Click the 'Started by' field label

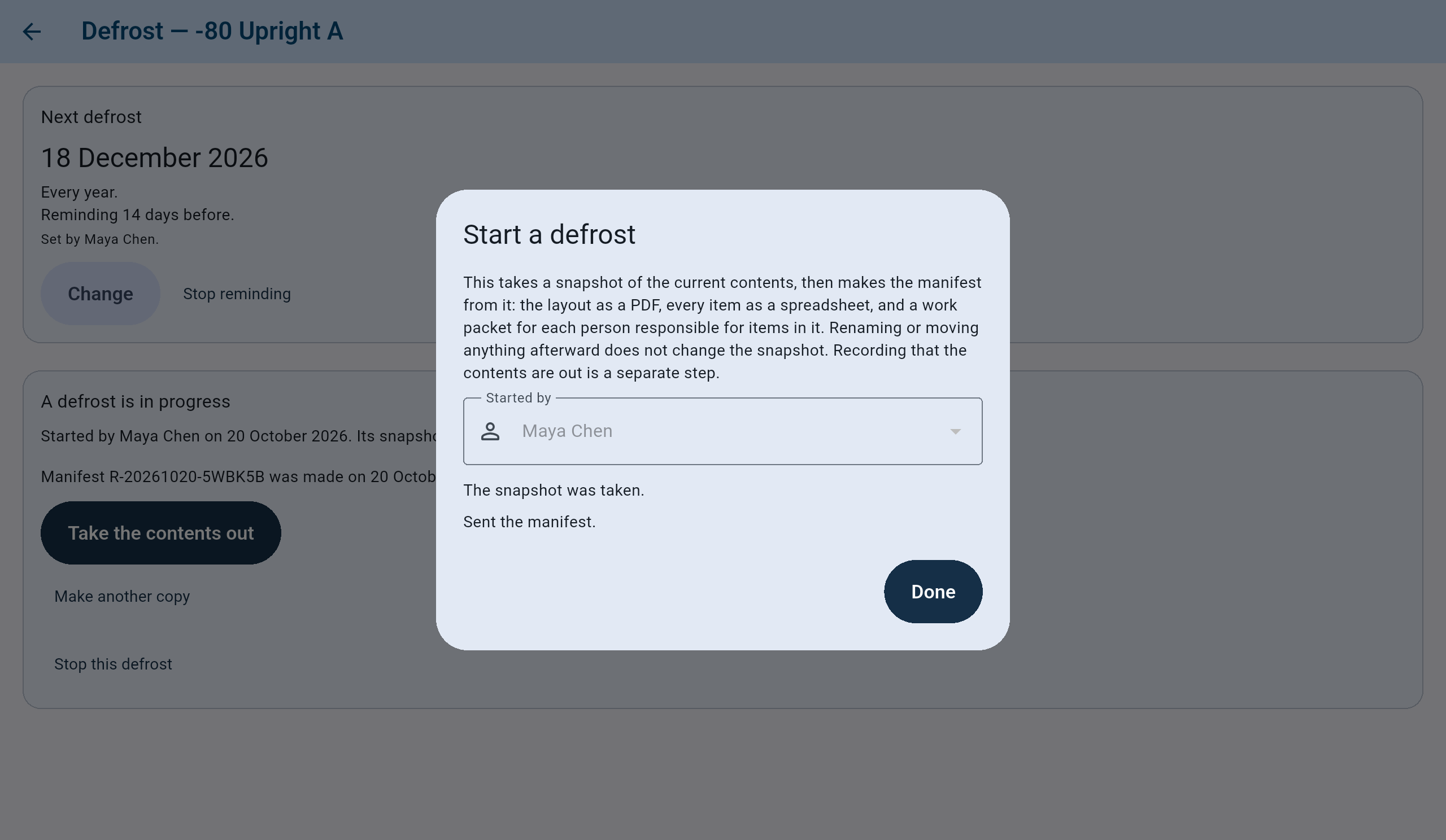pos(518,398)
